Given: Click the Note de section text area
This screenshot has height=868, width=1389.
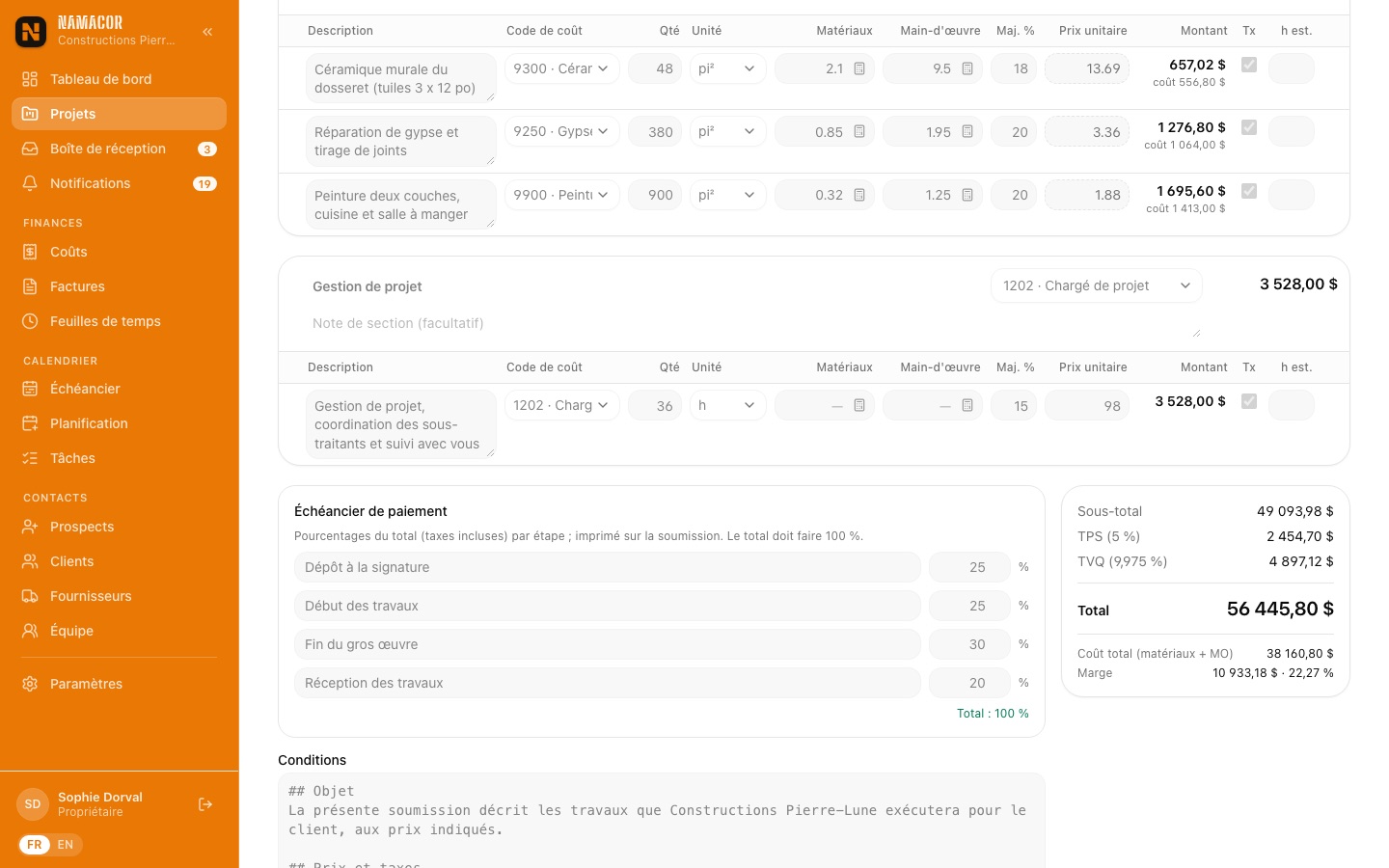Looking at the screenshot, I should 752,324.
